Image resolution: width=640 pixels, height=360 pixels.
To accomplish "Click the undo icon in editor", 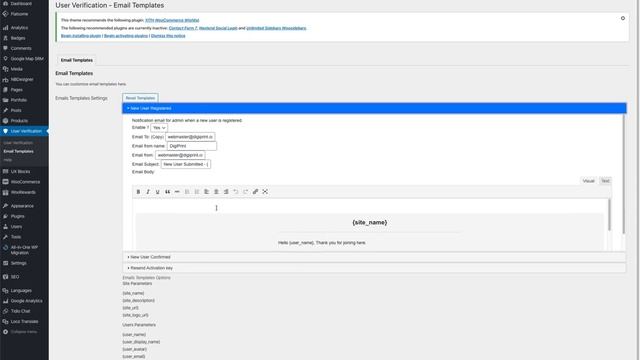I will pos(236,191).
